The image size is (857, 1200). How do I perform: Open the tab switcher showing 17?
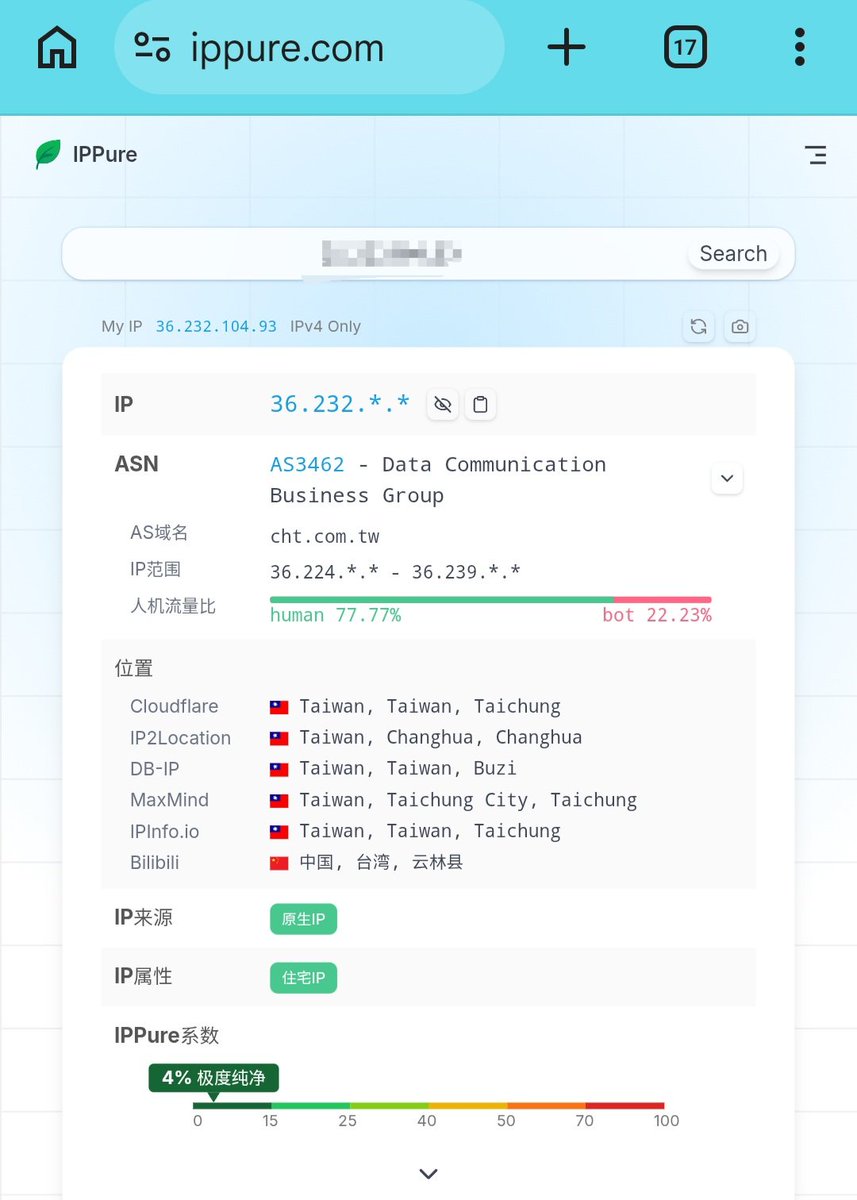coord(685,47)
